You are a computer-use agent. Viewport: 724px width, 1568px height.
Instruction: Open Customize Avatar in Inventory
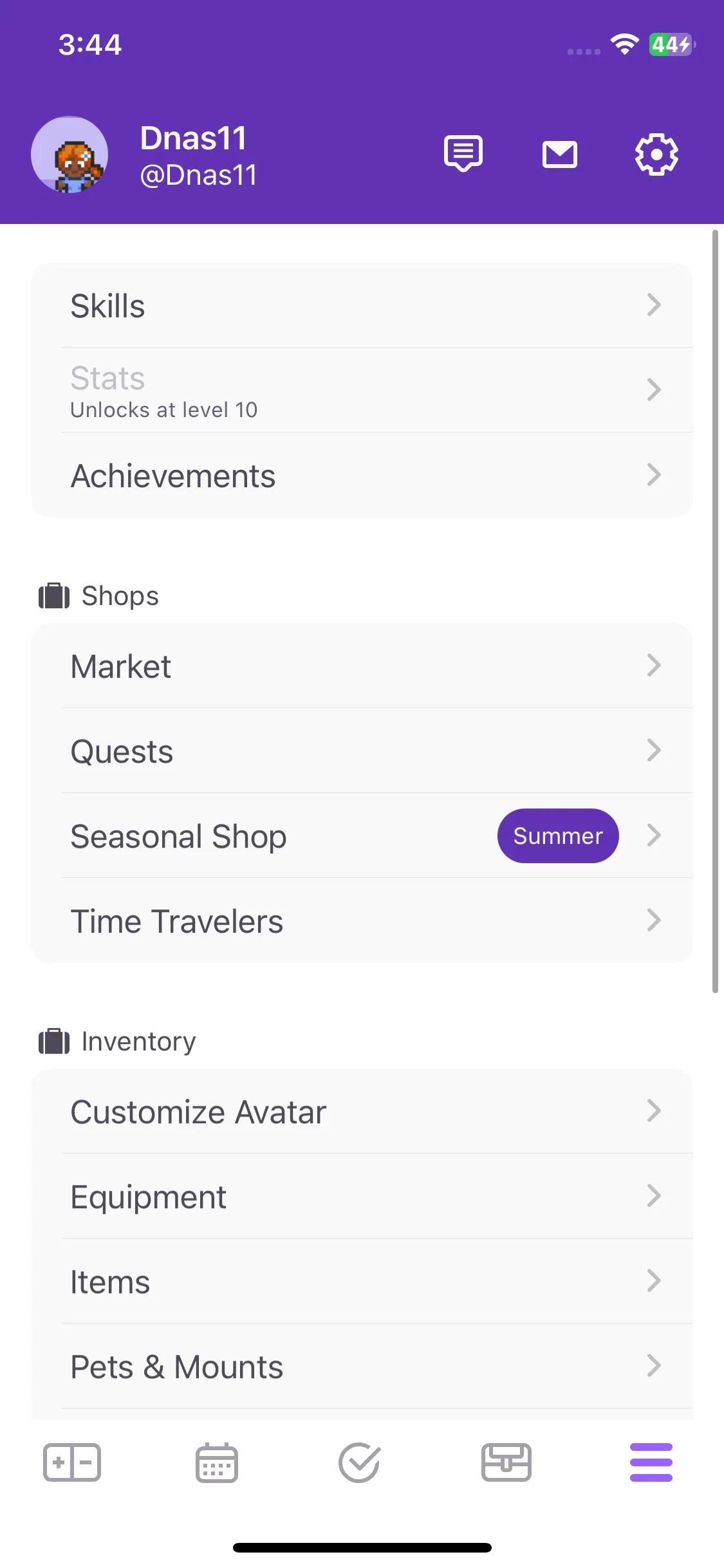tap(362, 1111)
